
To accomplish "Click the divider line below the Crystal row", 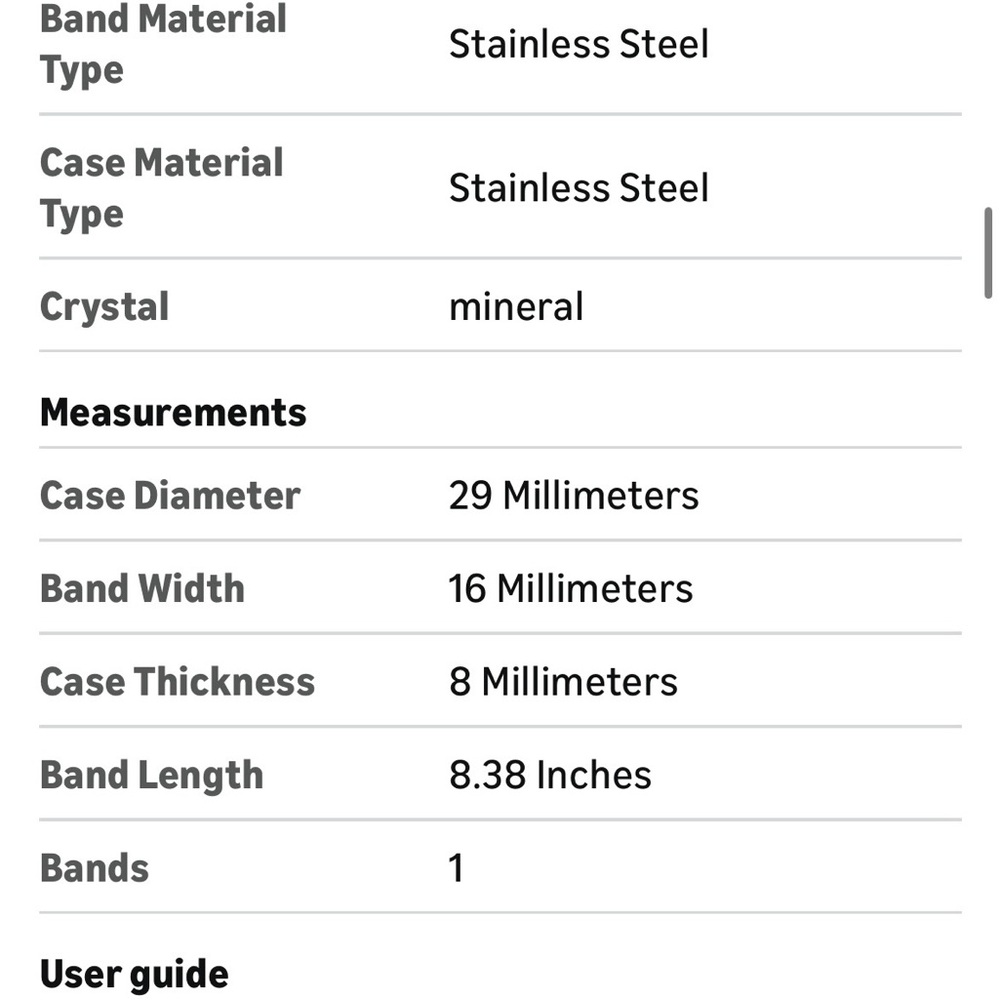I will 500,351.
